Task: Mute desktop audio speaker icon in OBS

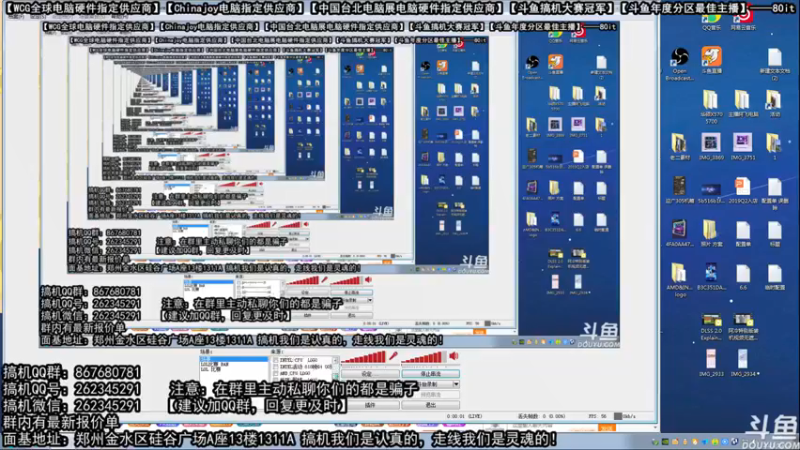Action: 454,356
